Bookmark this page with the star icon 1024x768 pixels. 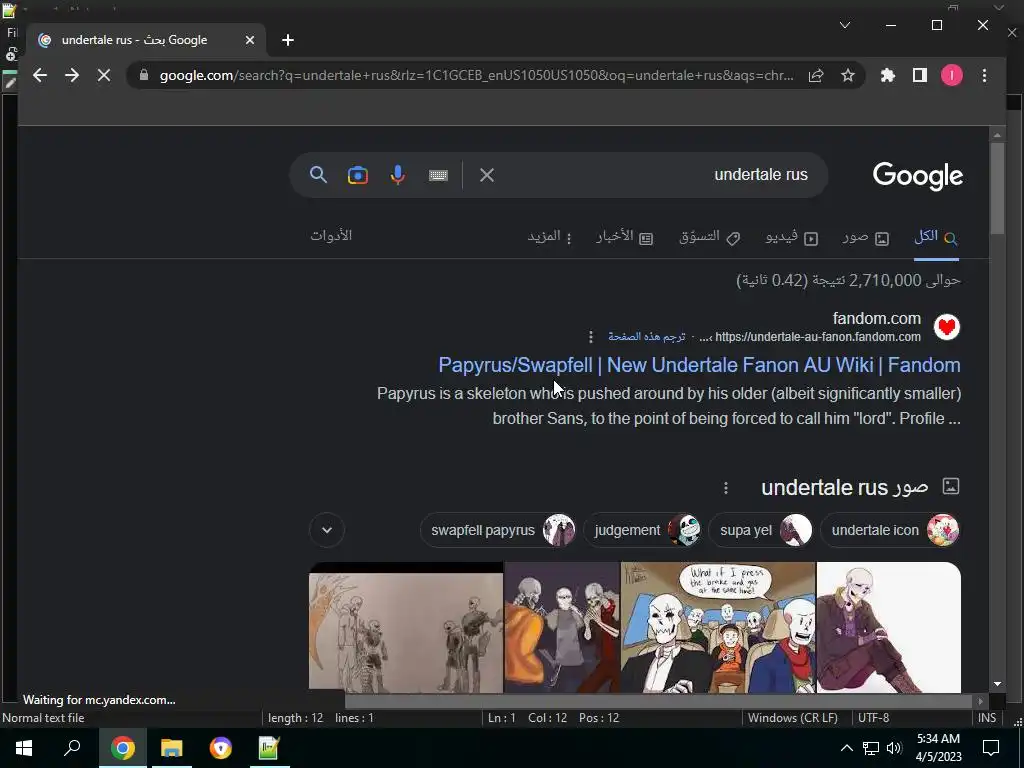[x=848, y=75]
